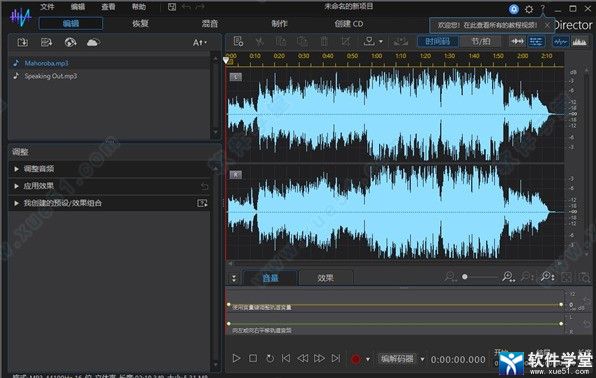The height and width of the screenshot is (378, 596).
Task: Click the selection tool icon left of scissors
Action: point(238,41)
